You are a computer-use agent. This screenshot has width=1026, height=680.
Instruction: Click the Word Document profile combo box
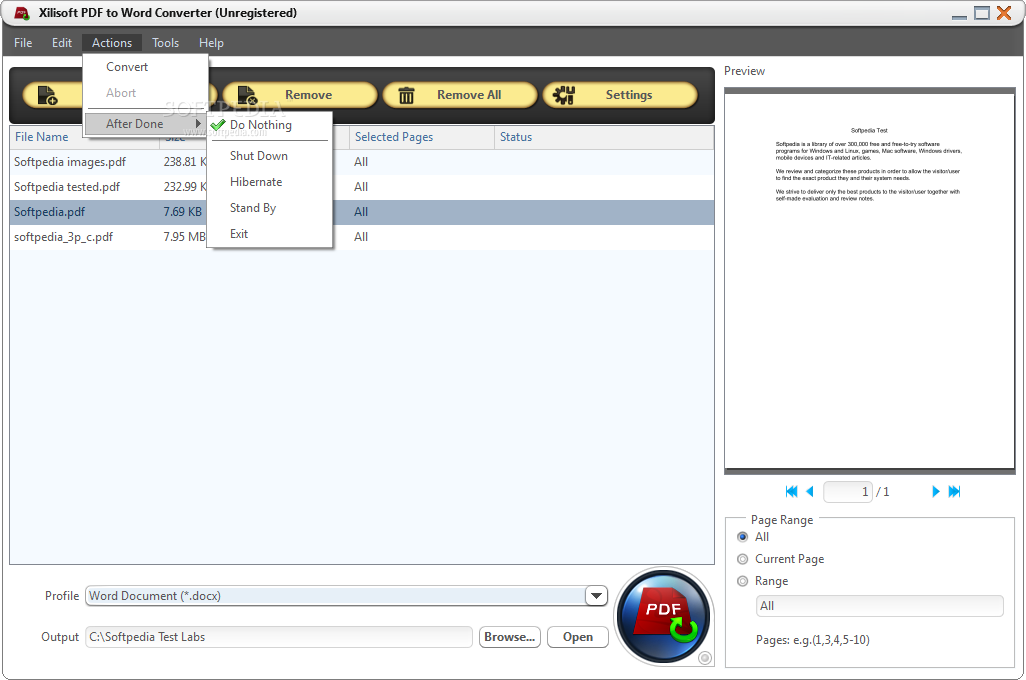click(x=346, y=596)
